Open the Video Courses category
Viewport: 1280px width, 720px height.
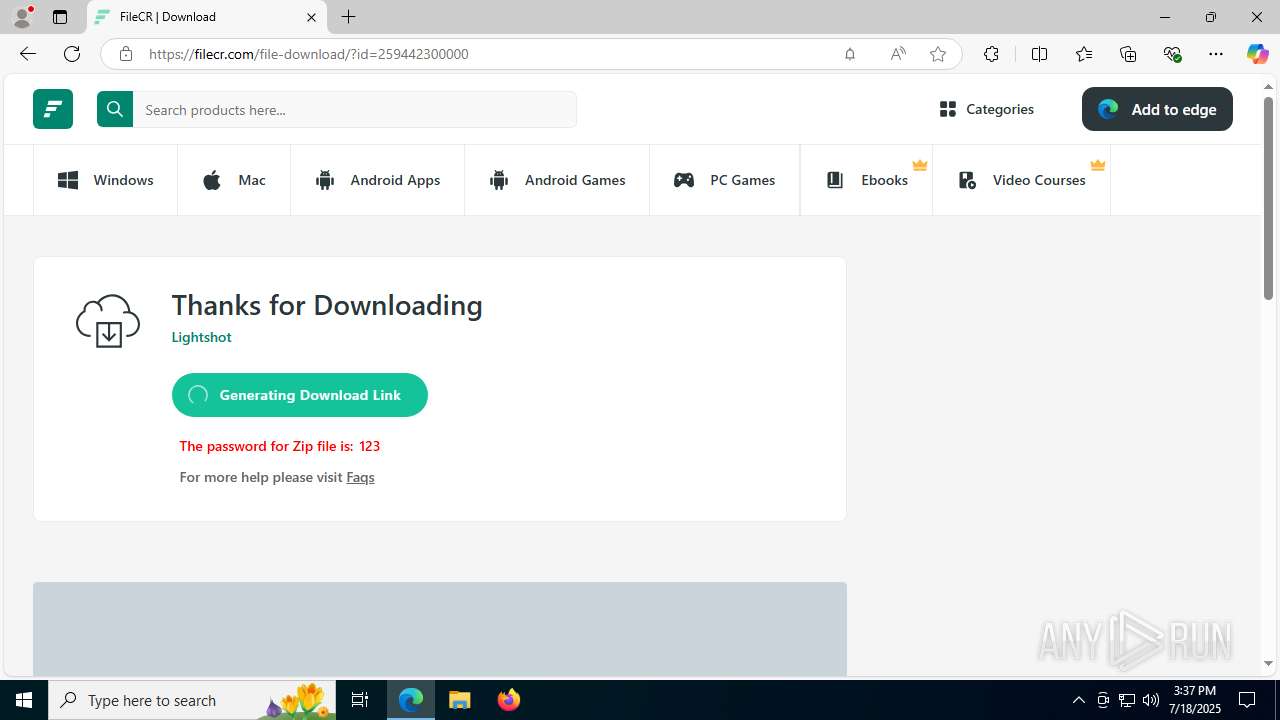1021,180
